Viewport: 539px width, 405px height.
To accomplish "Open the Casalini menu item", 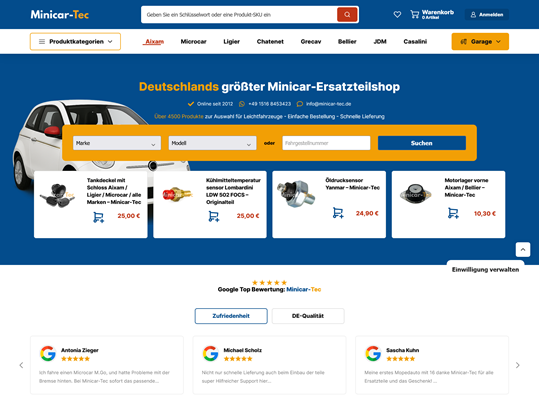I will (x=415, y=42).
